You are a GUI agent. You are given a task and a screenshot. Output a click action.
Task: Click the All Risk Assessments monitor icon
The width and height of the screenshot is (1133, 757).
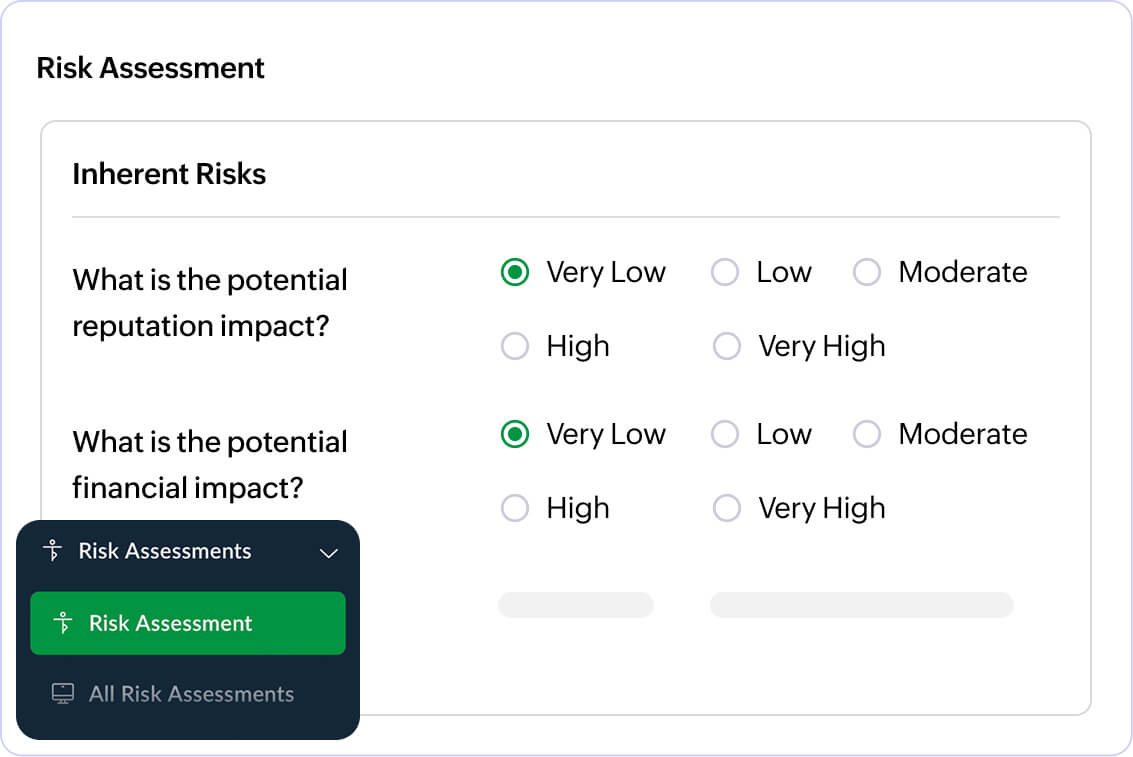[x=63, y=694]
